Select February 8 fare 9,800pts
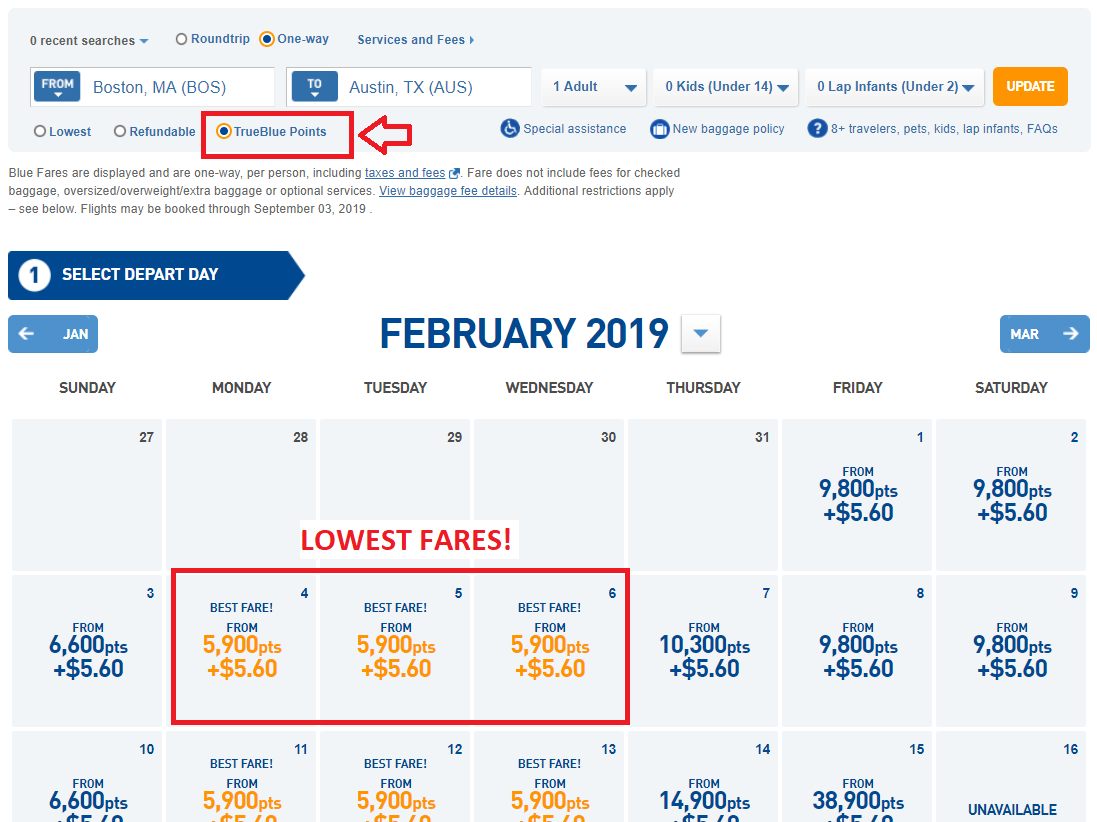 click(x=857, y=651)
